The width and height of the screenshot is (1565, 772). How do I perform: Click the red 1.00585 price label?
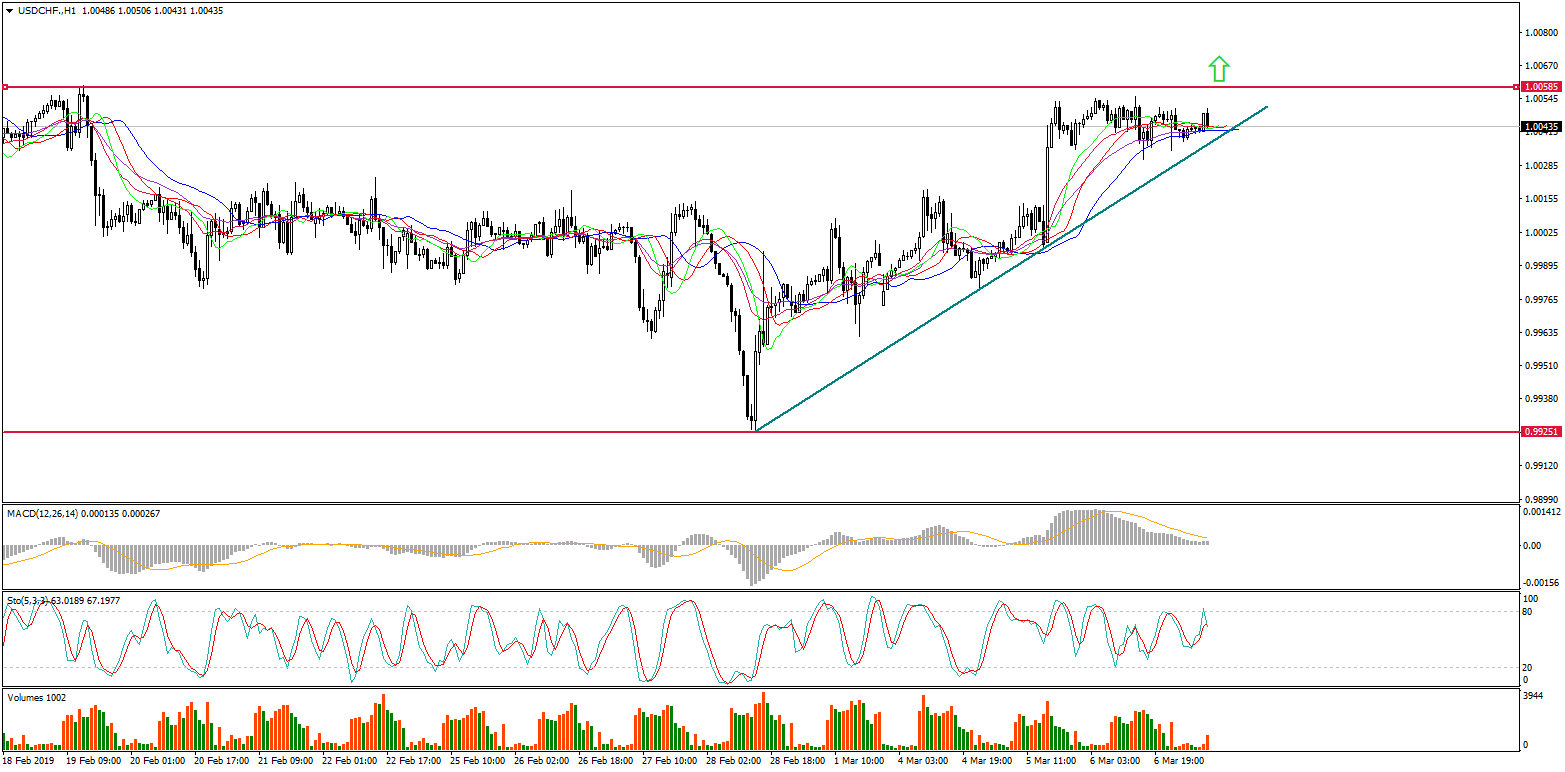1539,87
